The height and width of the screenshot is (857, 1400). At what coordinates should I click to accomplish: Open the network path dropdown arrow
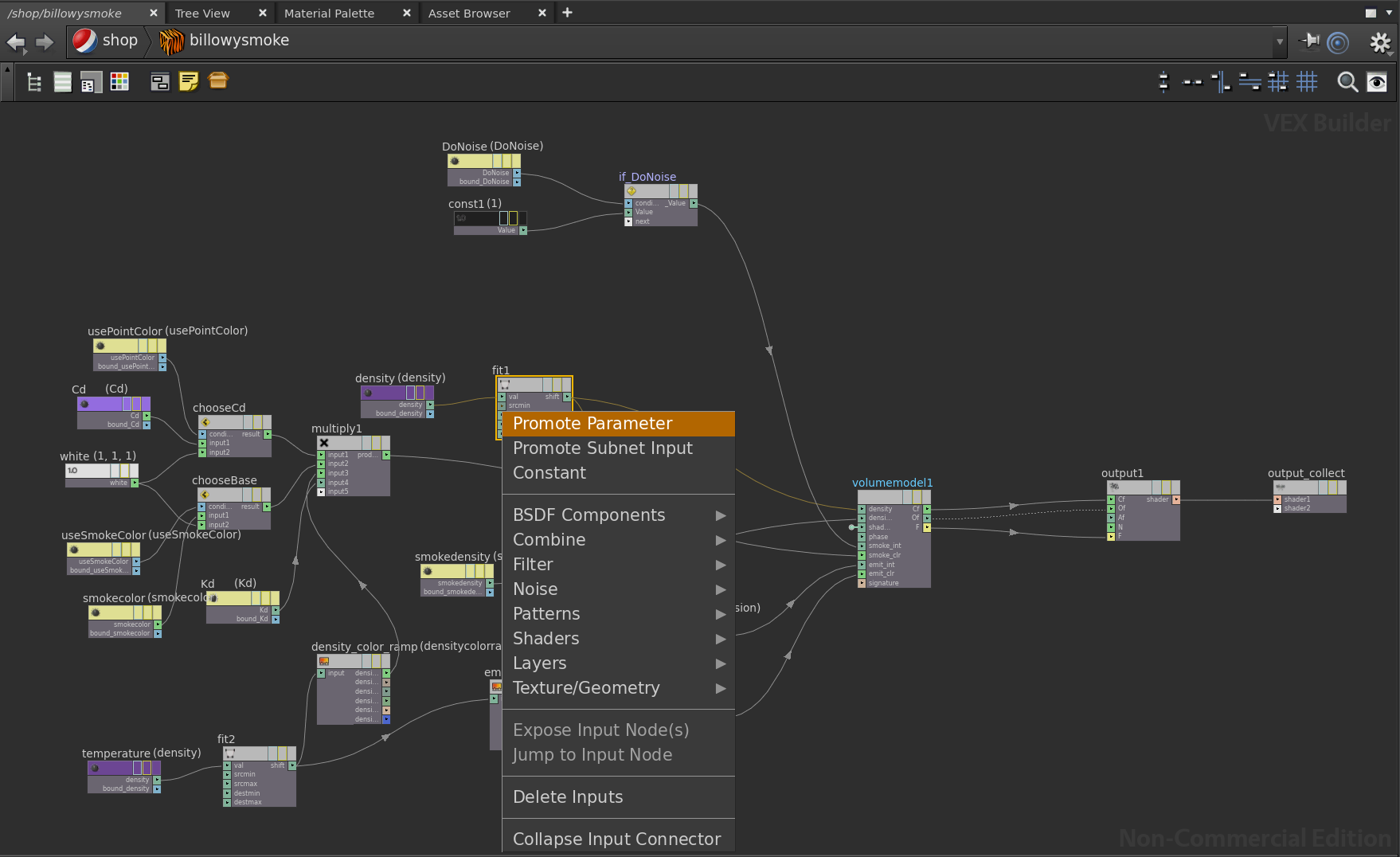1280,41
